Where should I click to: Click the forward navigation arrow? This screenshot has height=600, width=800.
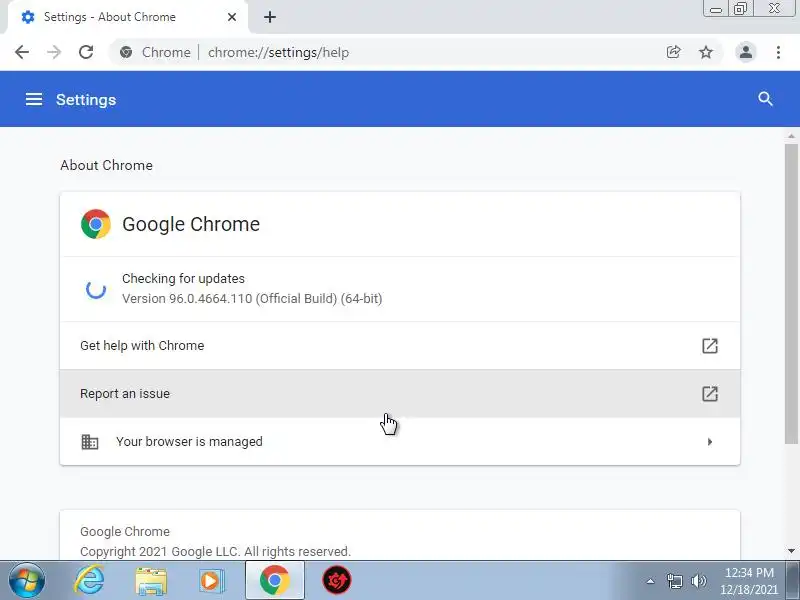(54, 52)
